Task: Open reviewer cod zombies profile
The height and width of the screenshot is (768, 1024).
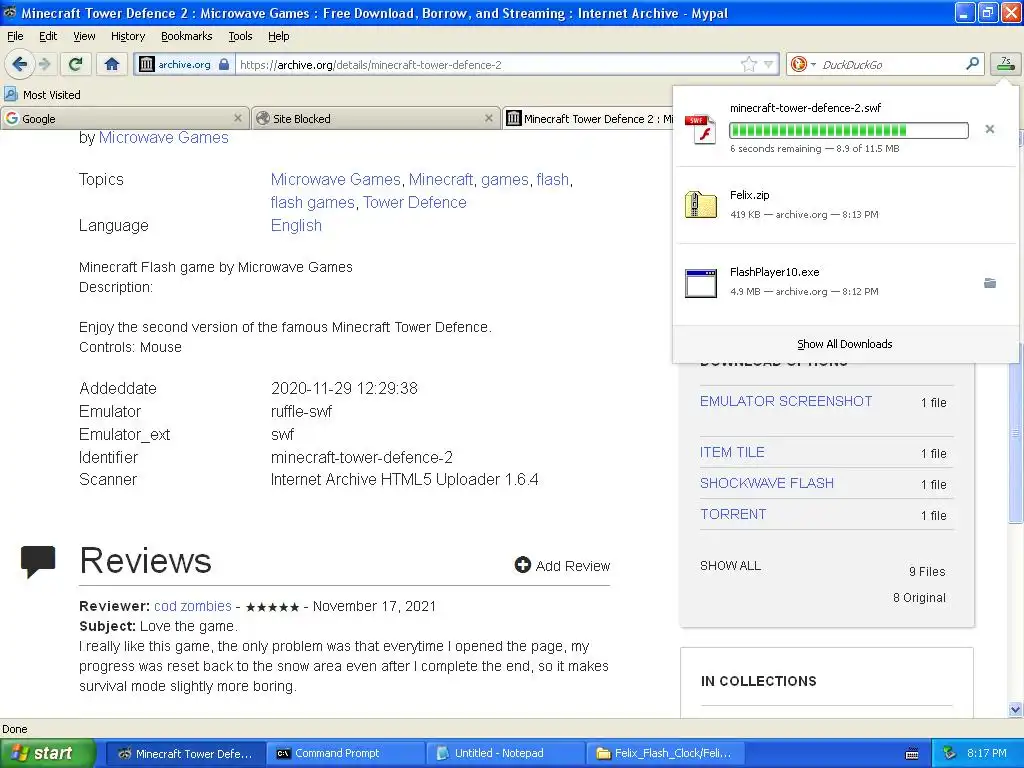Action: [x=193, y=606]
